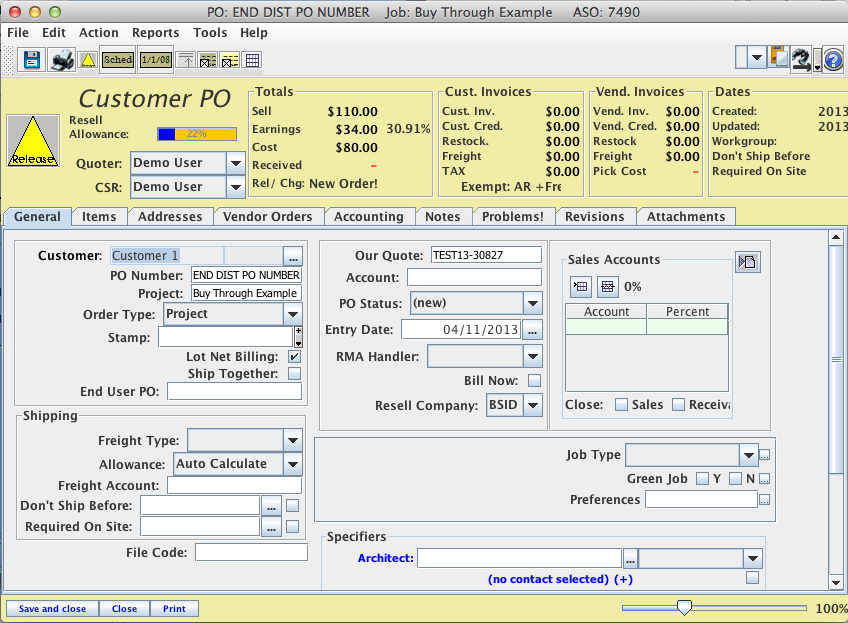Viewport: 848px width, 623px height.
Task: Click the blue Architect label link
Action: [x=385, y=558]
